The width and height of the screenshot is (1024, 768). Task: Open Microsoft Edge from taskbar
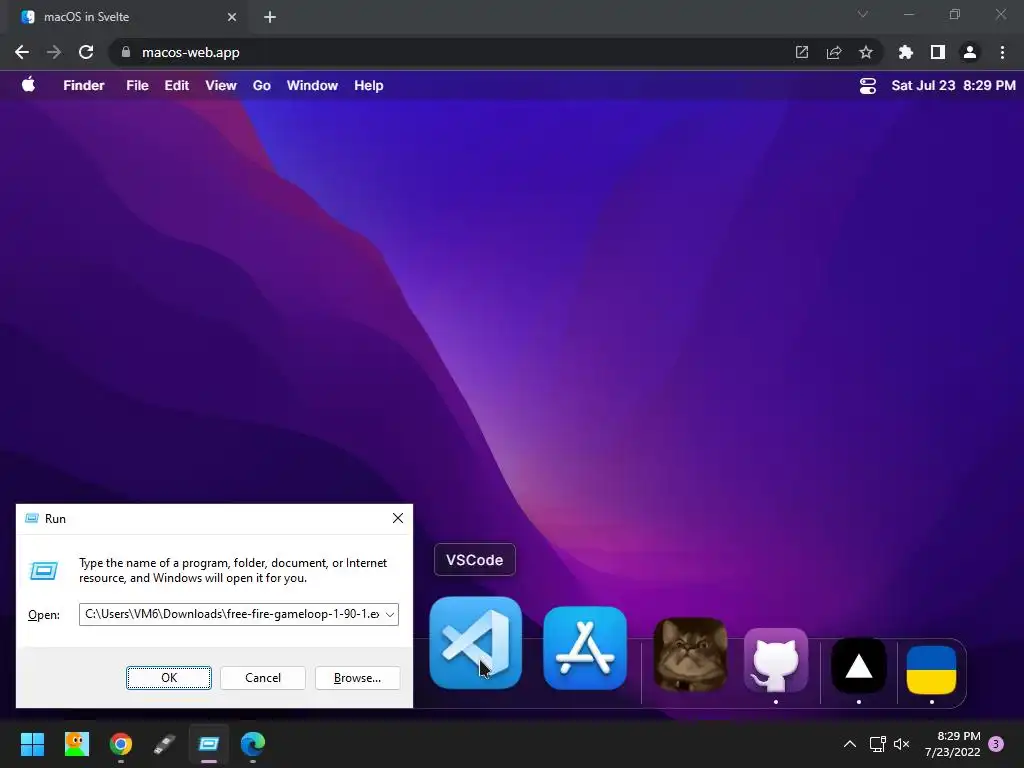click(253, 744)
